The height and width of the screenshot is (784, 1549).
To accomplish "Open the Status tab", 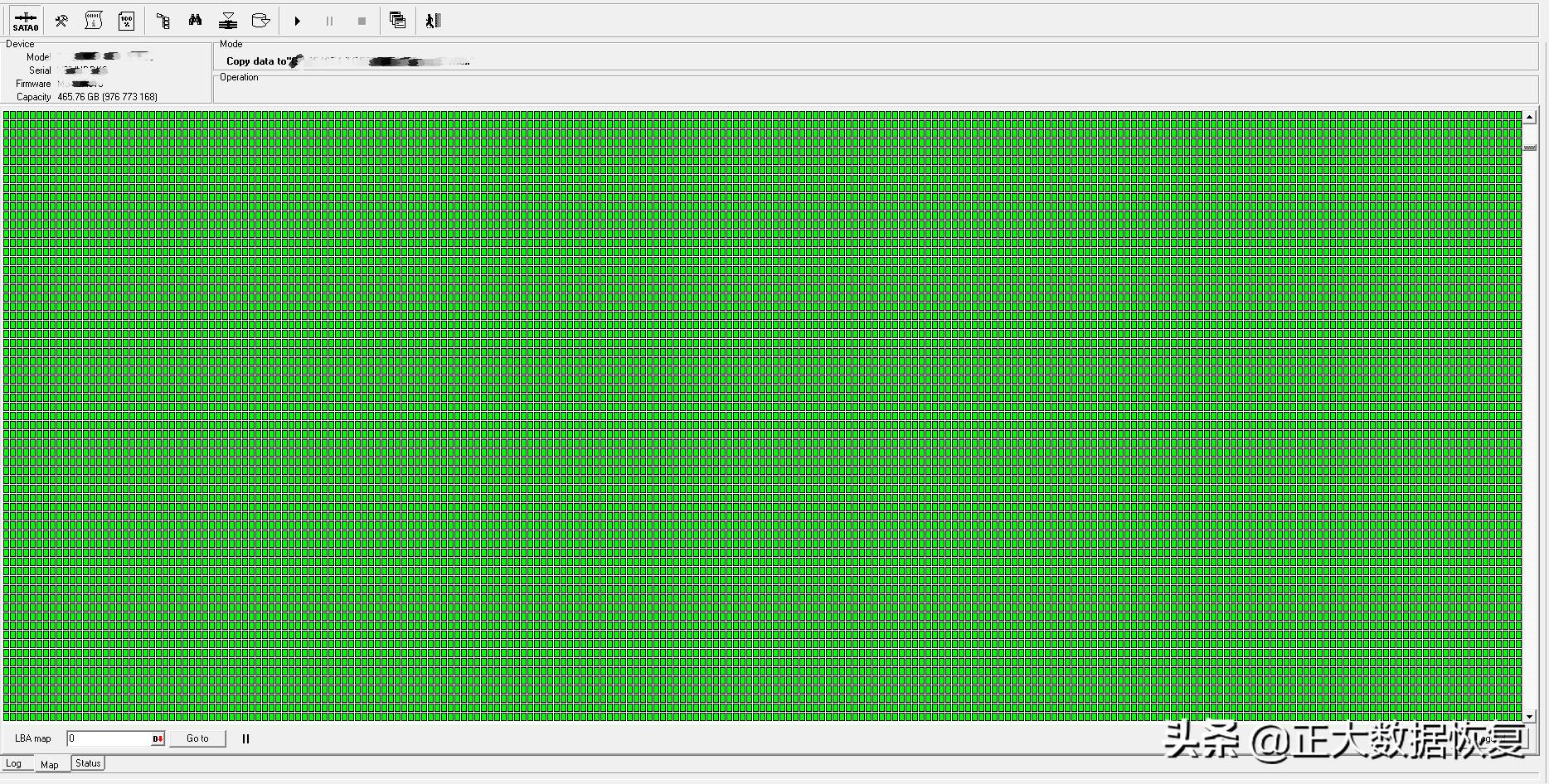I will click(x=88, y=763).
